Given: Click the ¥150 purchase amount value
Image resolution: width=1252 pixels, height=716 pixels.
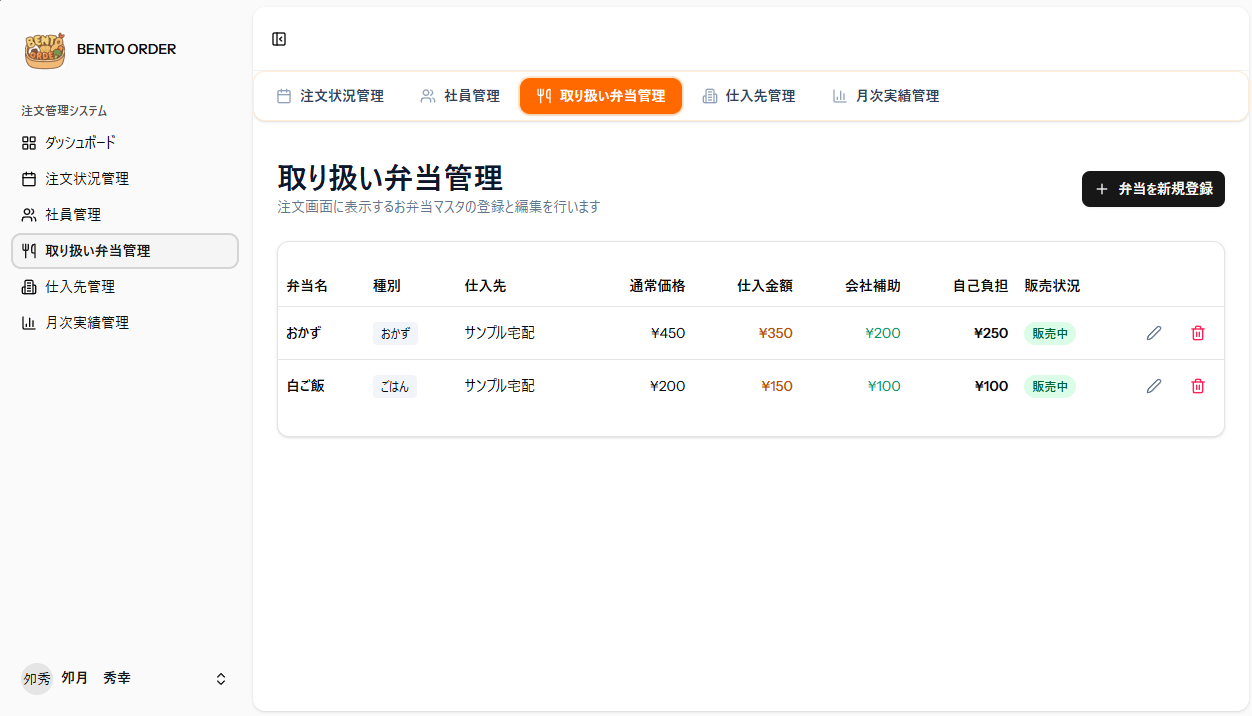Looking at the screenshot, I should pyautogui.click(x=777, y=386).
